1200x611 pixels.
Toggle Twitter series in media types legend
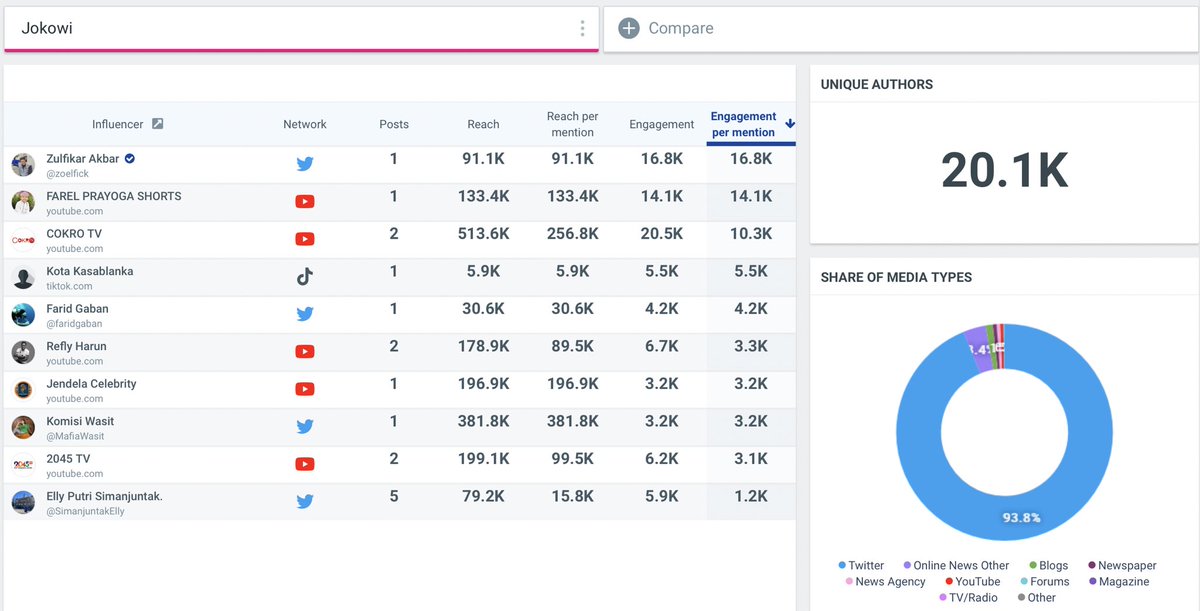[861, 565]
